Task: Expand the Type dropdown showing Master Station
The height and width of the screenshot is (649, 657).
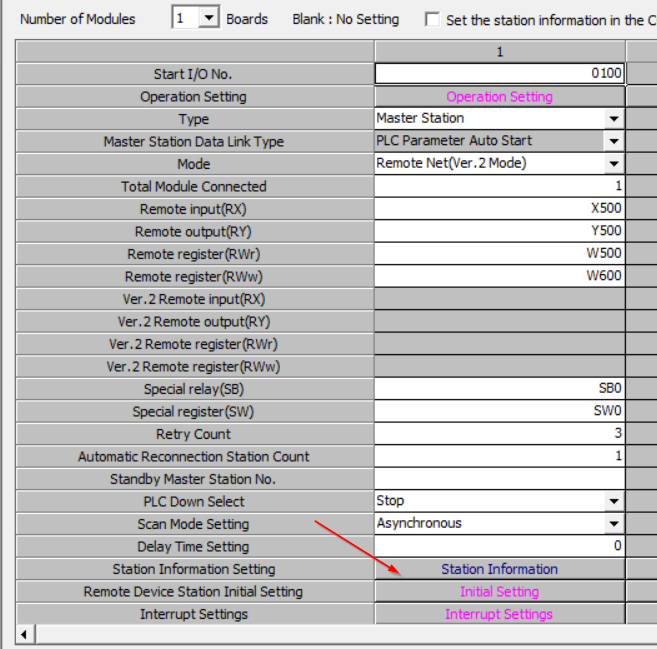Action: (x=614, y=119)
